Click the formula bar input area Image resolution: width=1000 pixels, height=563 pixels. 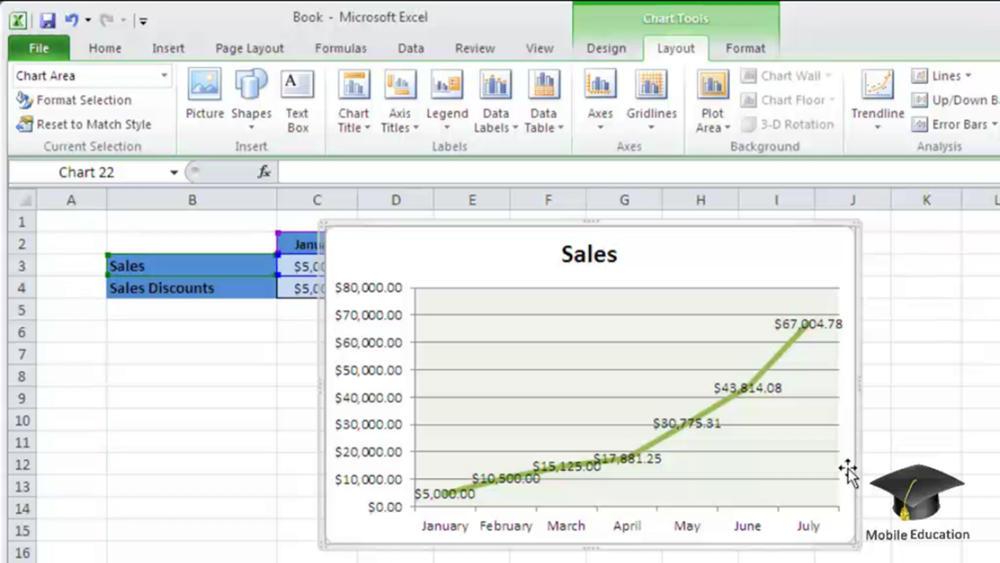click(x=638, y=172)
